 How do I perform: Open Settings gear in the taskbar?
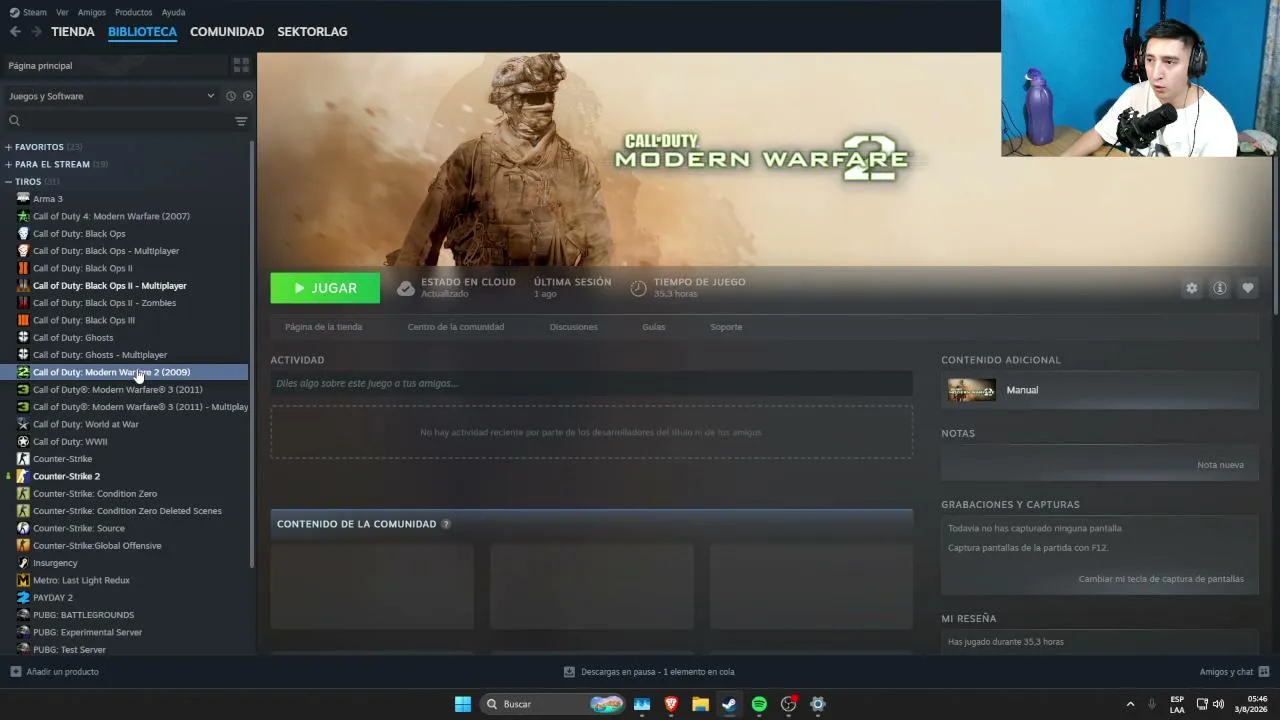(818, 704)
